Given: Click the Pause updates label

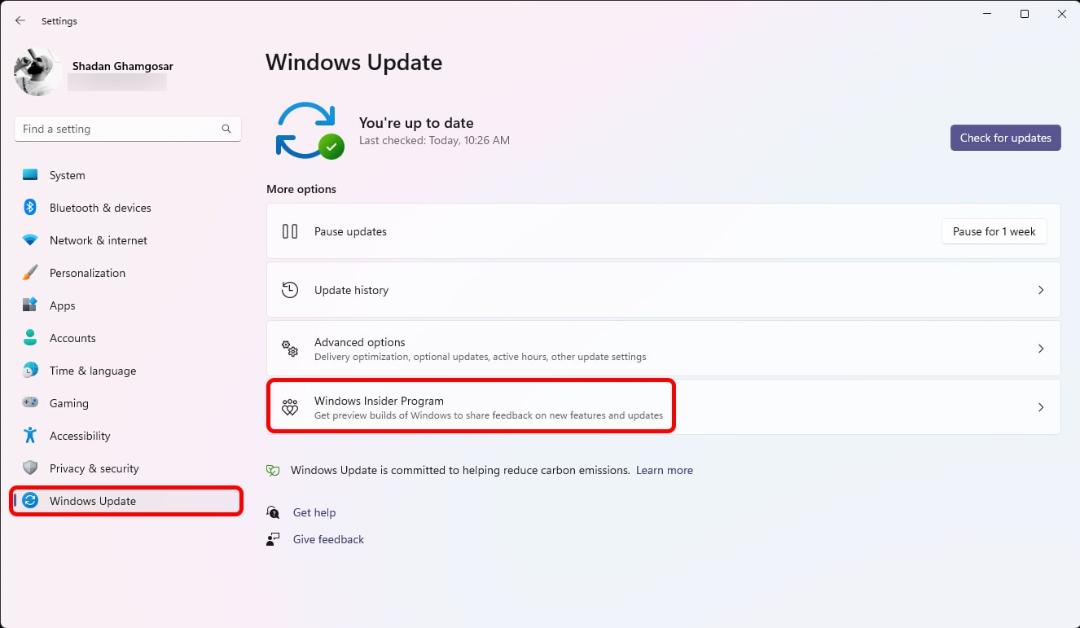Looking at the screenshot, I should 350,231.
